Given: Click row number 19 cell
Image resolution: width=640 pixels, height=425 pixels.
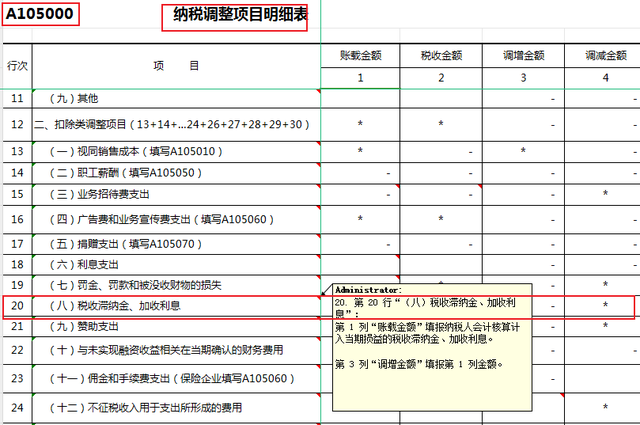Looking at the screenshot, I should [17, 285].
